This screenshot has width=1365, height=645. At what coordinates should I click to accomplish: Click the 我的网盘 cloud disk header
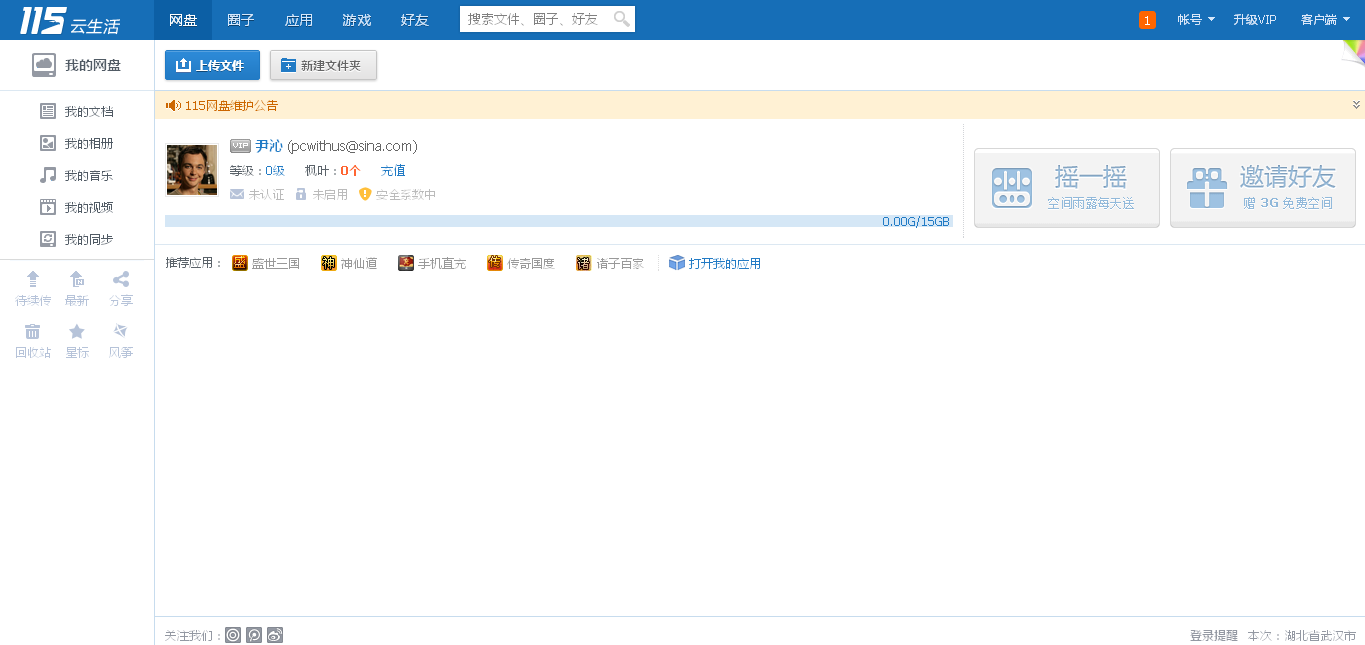point(77,65)
